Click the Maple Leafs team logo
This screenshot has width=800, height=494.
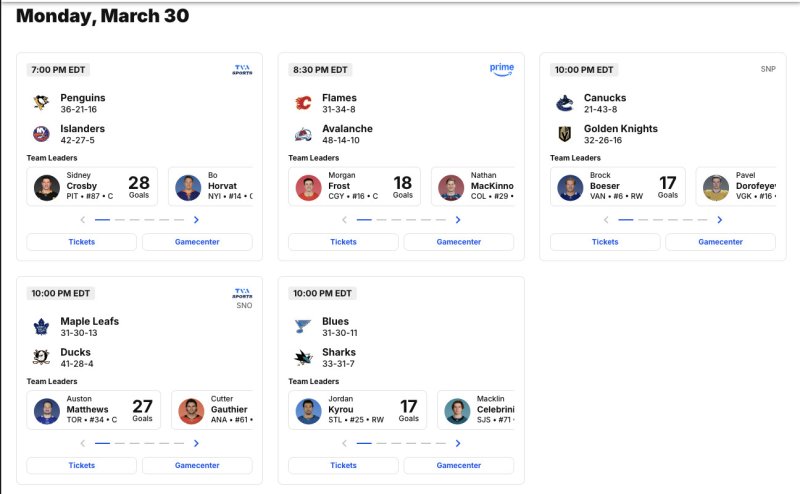pyautogui.click(x=42, y=326)
